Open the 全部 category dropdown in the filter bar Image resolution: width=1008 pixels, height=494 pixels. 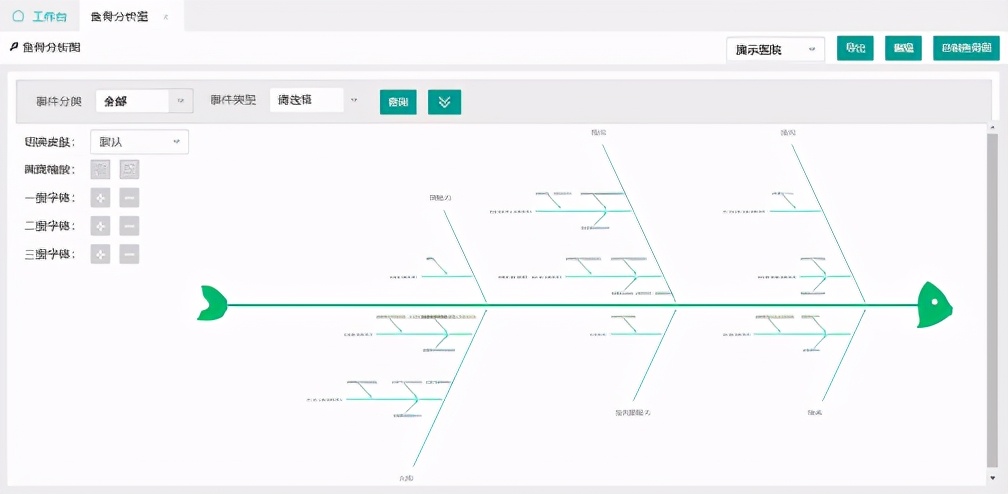coord(144,101)
